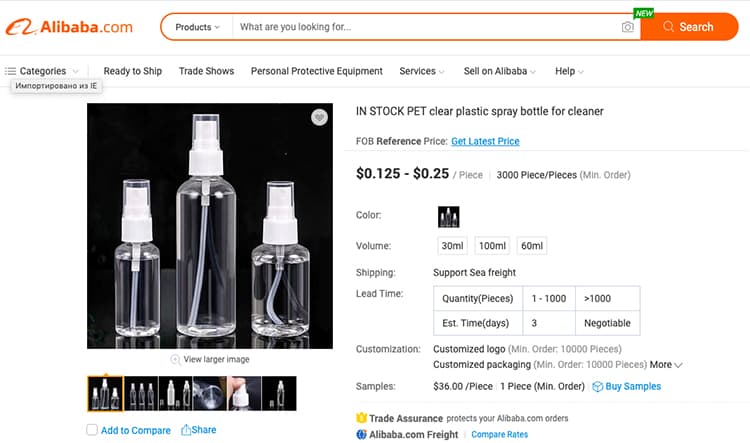This screenshot has width=750, height=443.
Task: Click the magnifier View larger image icon
Action: click(176, 359)
